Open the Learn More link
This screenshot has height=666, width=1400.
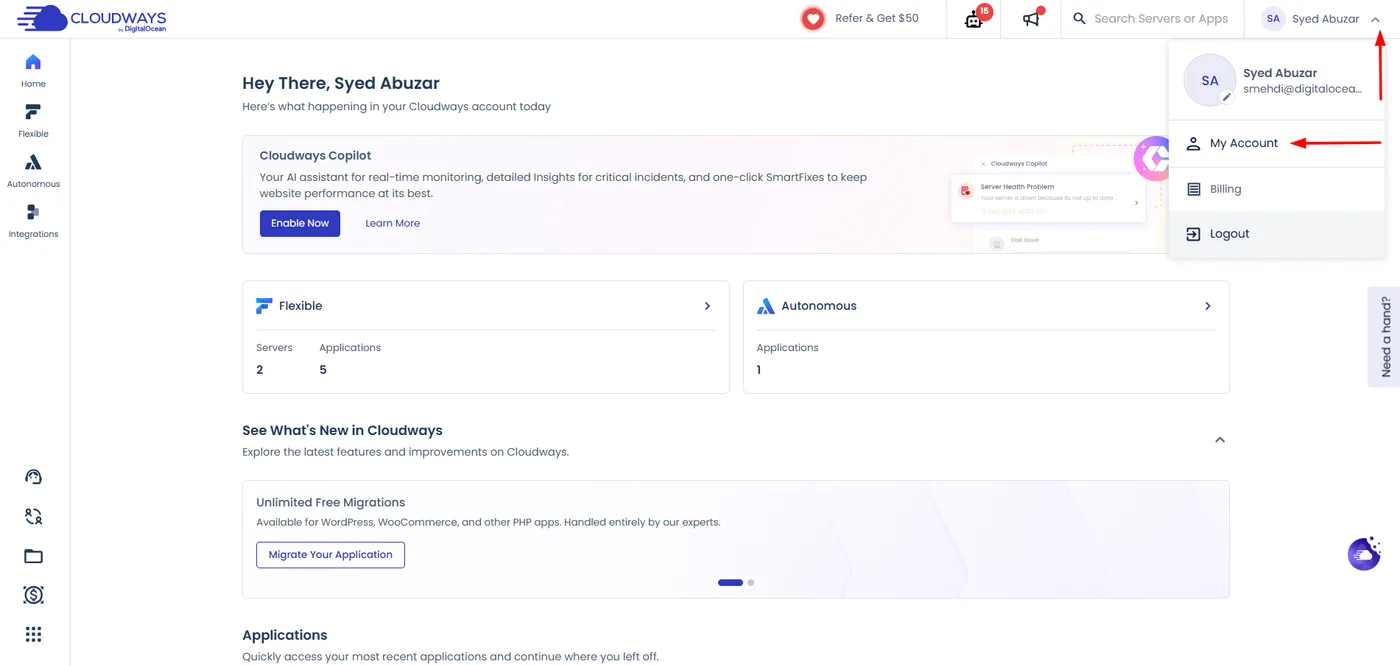tap(392, 223)
